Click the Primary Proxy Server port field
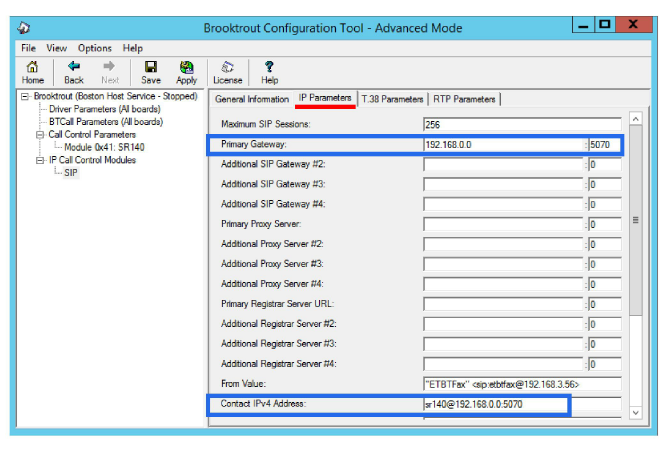The width and height of the screenshot is (667, 454). 605,224
